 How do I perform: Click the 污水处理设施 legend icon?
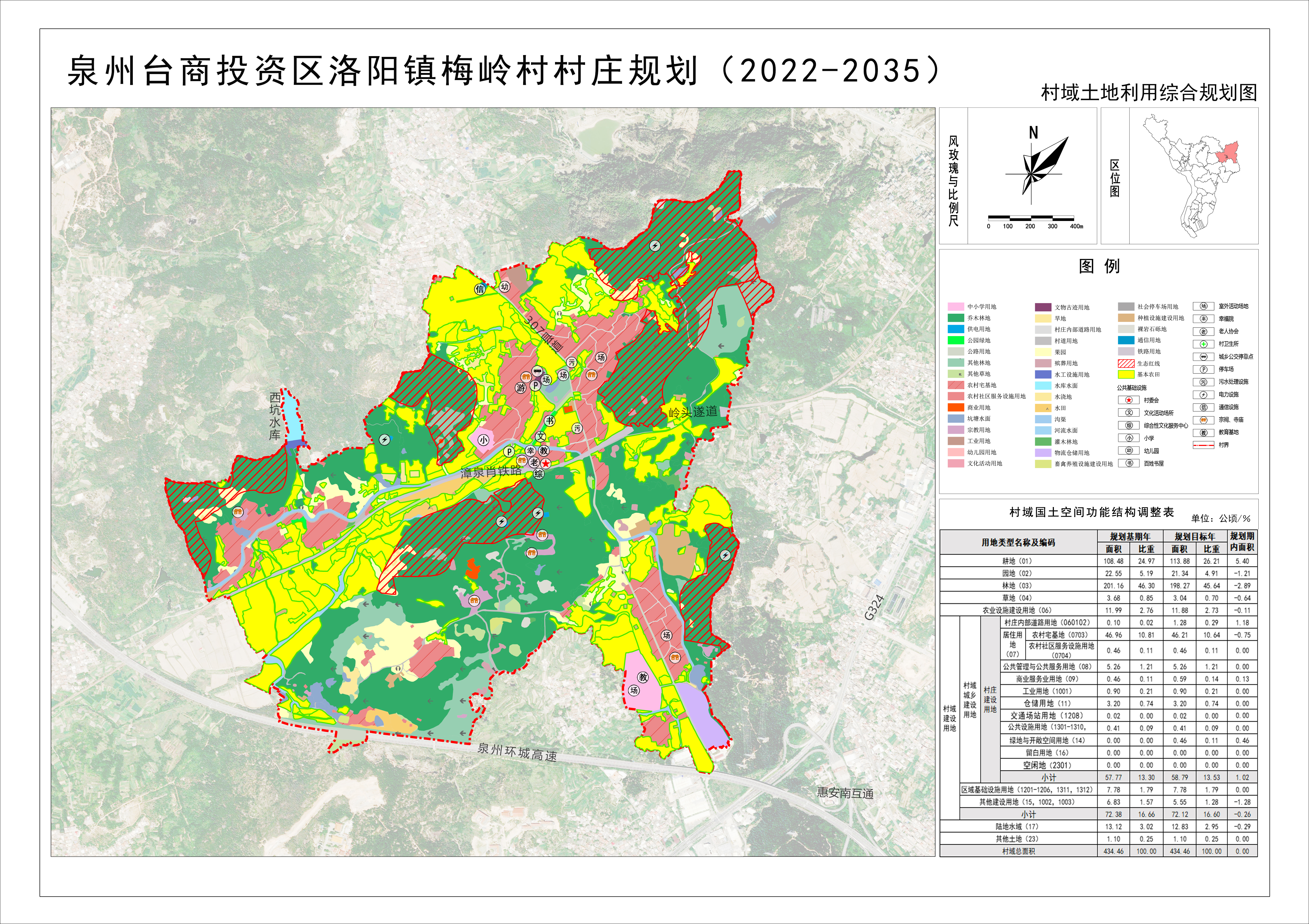pos(1204,382)
